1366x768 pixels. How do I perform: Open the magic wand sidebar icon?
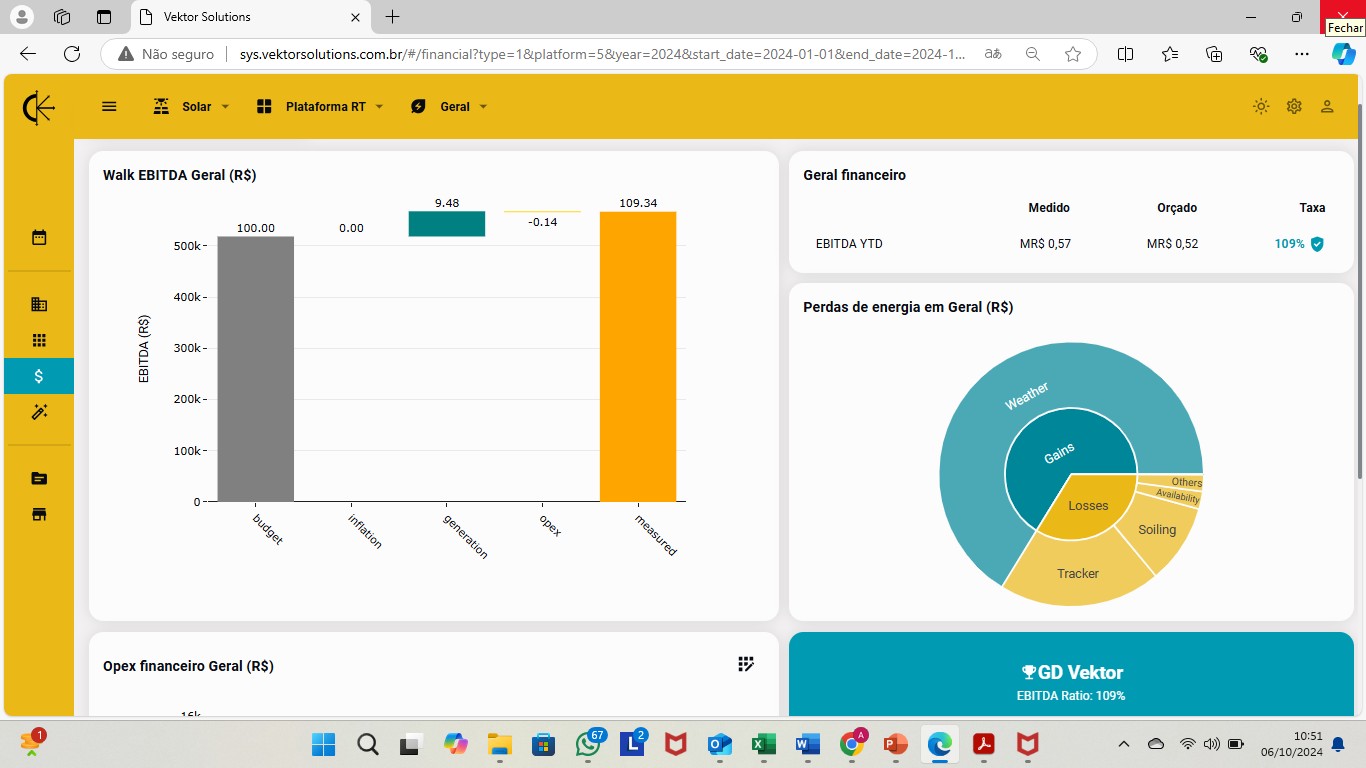[39, 412]
